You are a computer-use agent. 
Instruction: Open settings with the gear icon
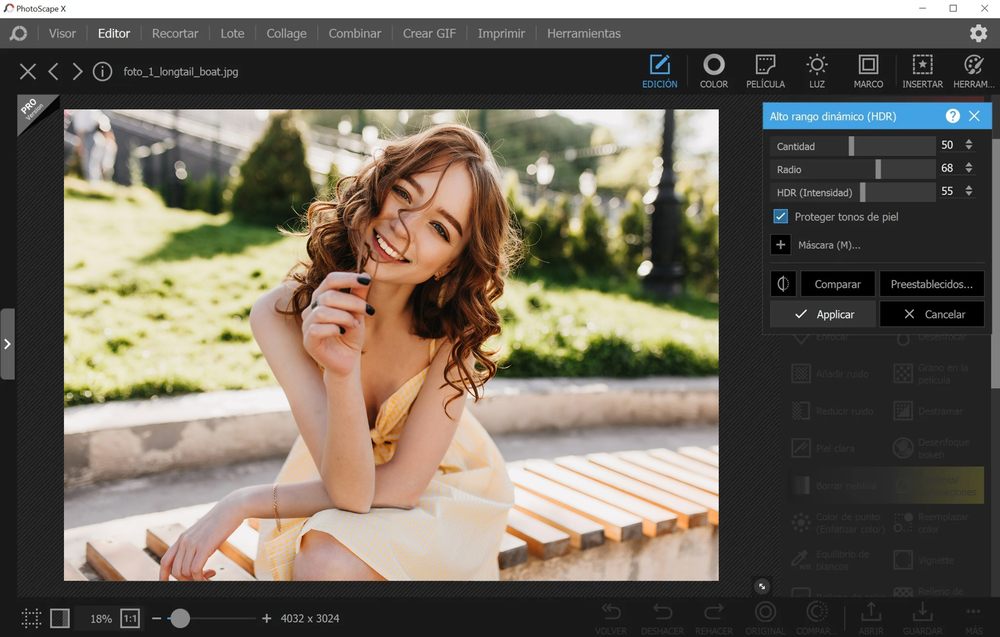978,33
